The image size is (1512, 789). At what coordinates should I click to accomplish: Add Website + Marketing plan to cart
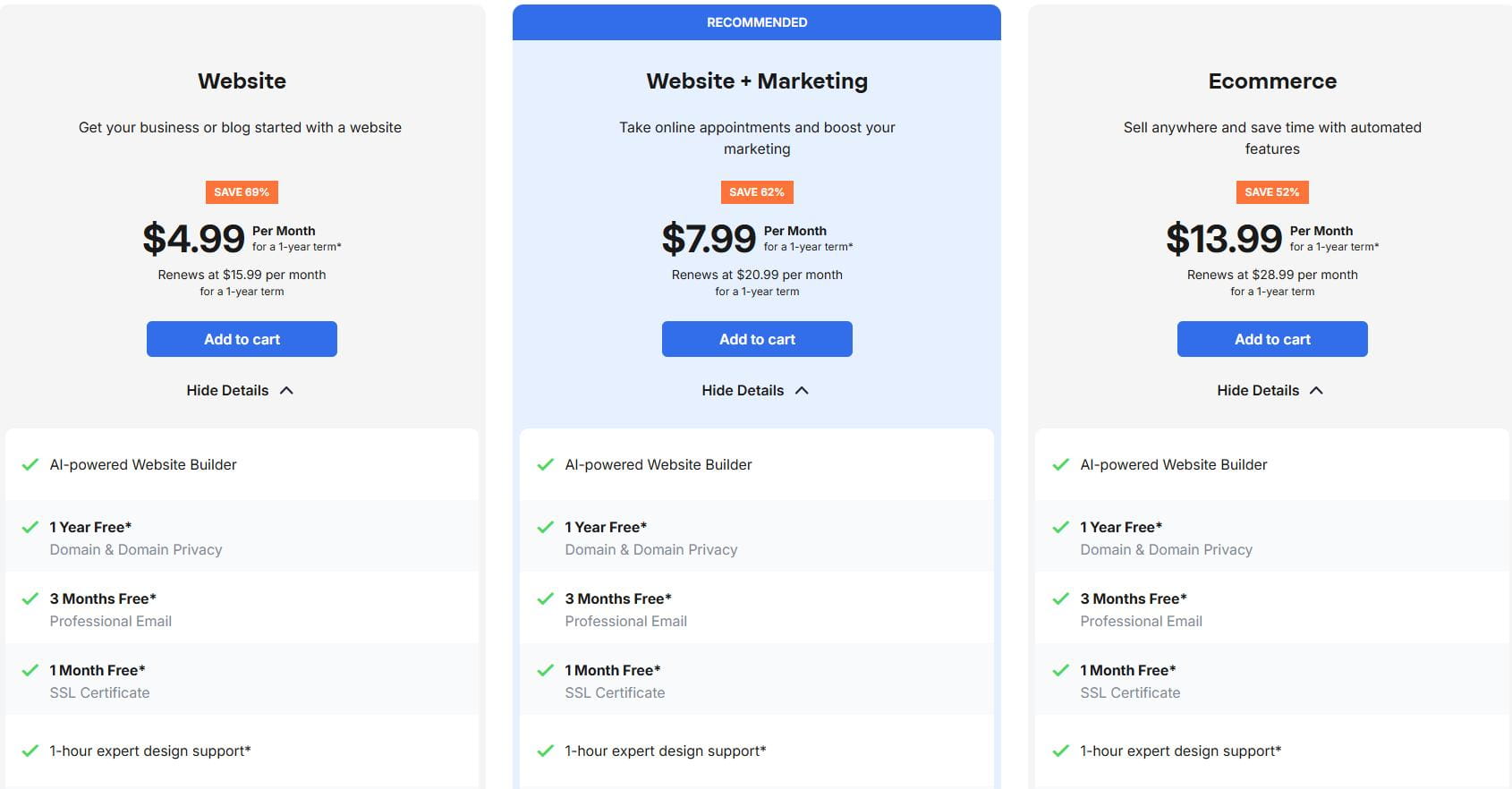click(757, 339)
